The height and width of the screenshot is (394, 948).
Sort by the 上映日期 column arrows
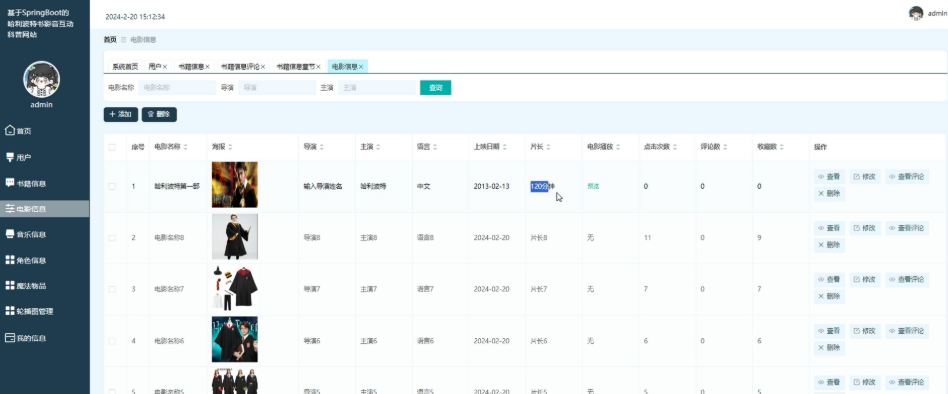click(x=505, y=147)
